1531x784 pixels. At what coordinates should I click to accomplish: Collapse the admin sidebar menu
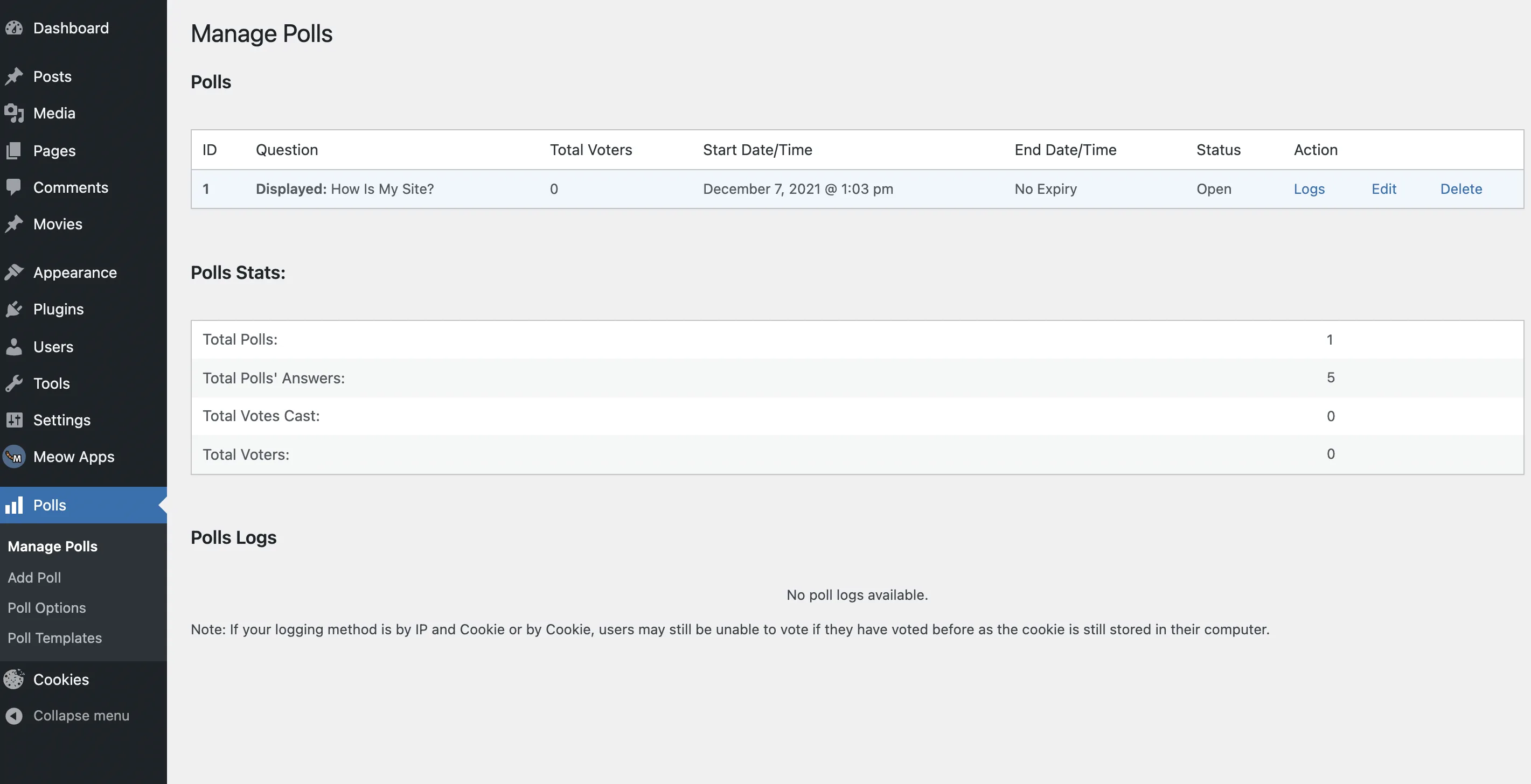point(81,716)
